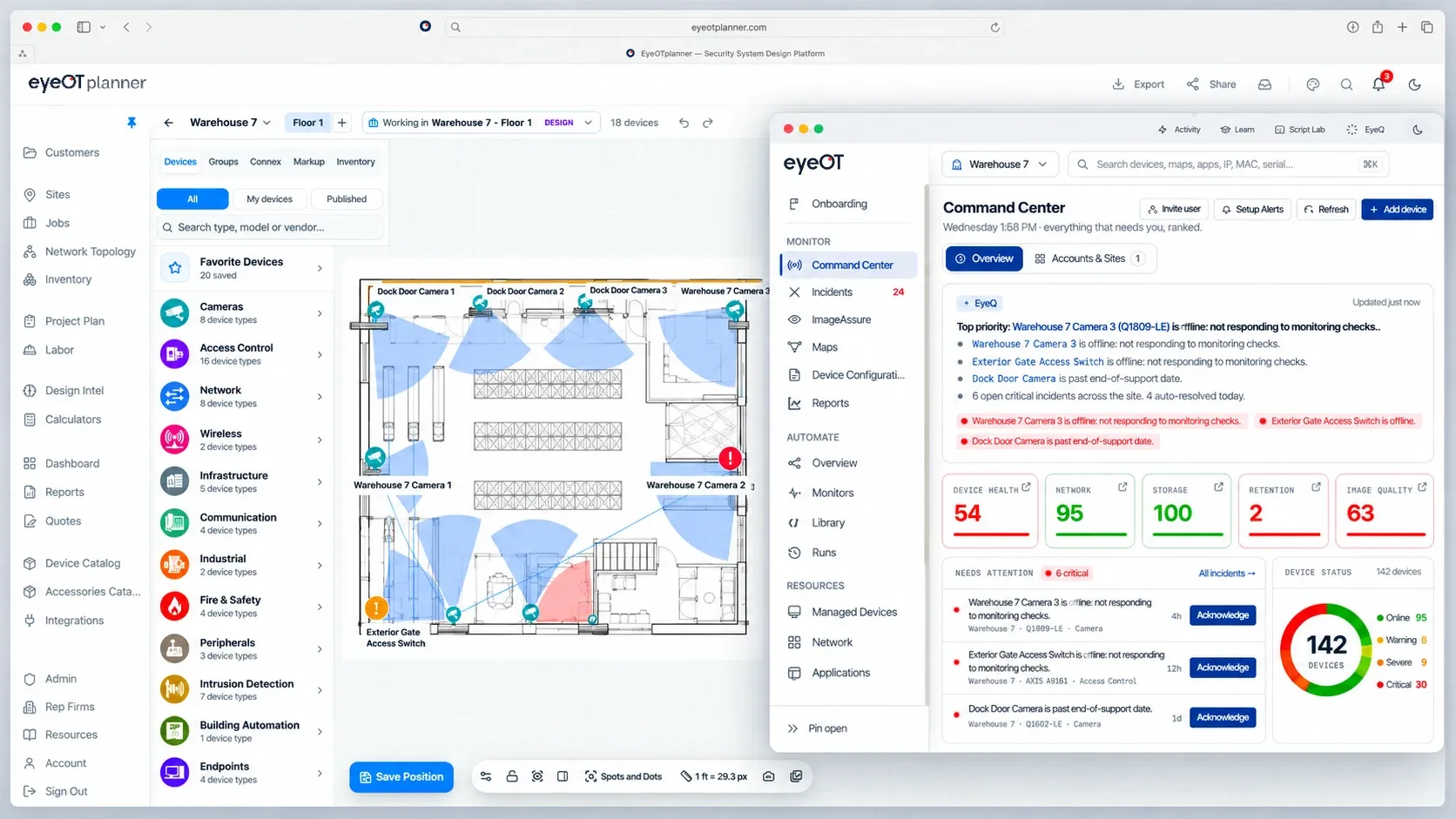Click the Add device button
Image resolution: width=1456 pixels, height=819 pixels.
1397,210
